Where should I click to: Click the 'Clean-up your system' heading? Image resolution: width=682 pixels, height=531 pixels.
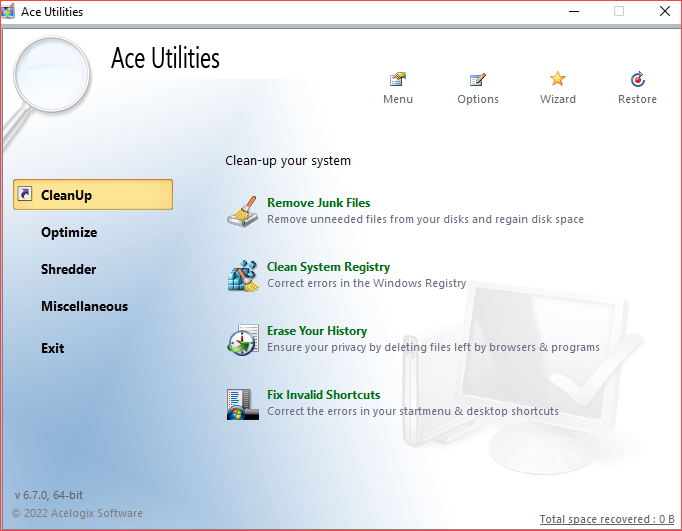[288, 160]
